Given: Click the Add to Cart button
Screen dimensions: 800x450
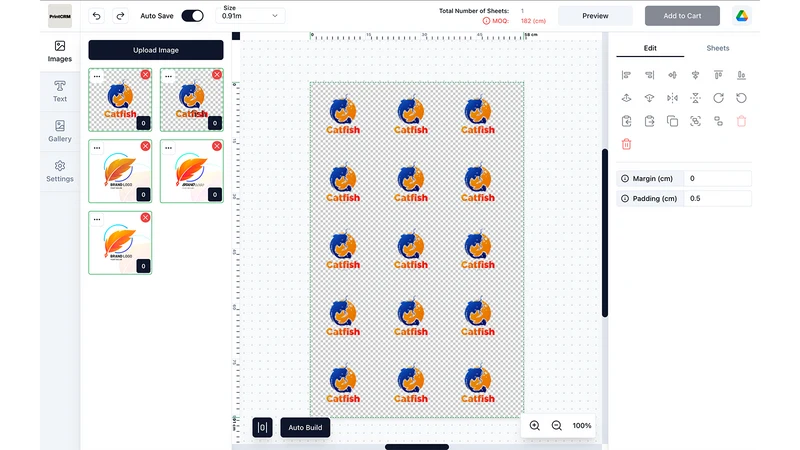Looking at the screenshot, I should (682, 16).
